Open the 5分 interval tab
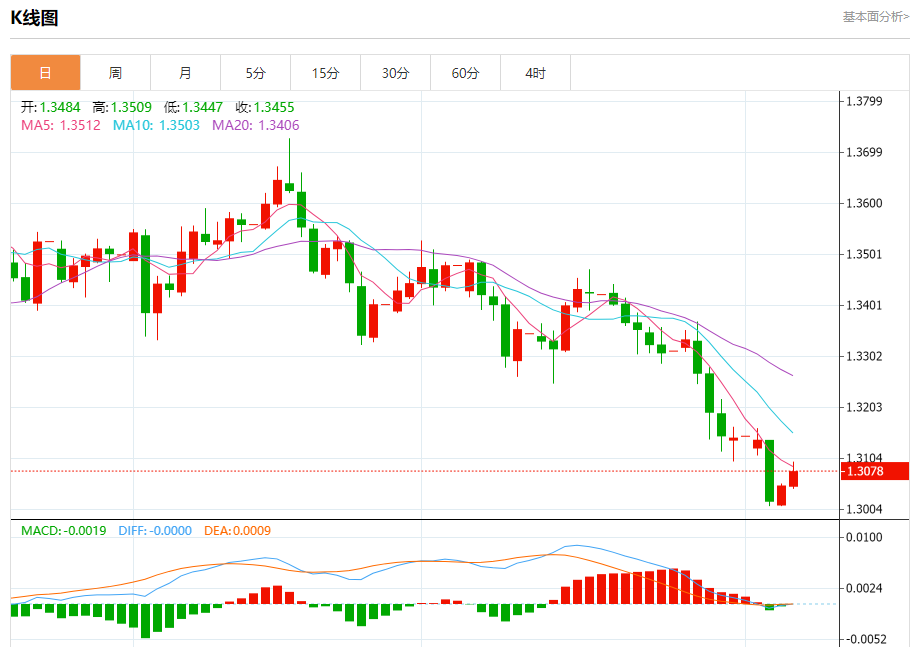This screenshot has width=916, height=647. point(255,73)
